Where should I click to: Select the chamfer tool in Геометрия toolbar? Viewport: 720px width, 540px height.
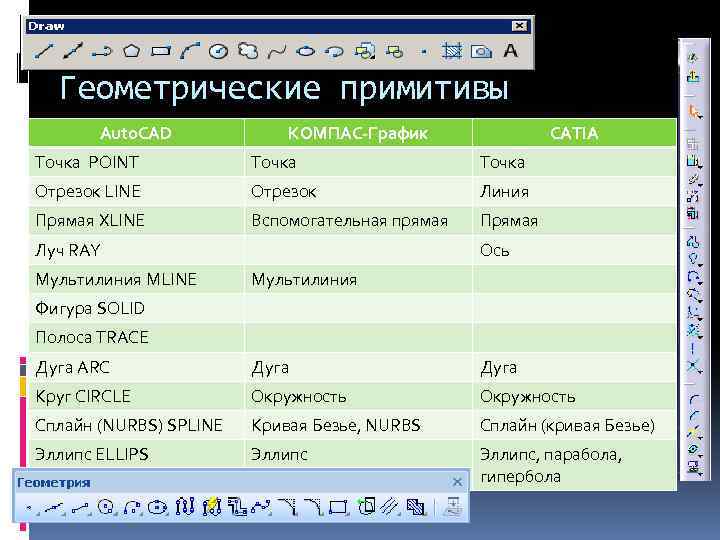click(x=288, y=506)
